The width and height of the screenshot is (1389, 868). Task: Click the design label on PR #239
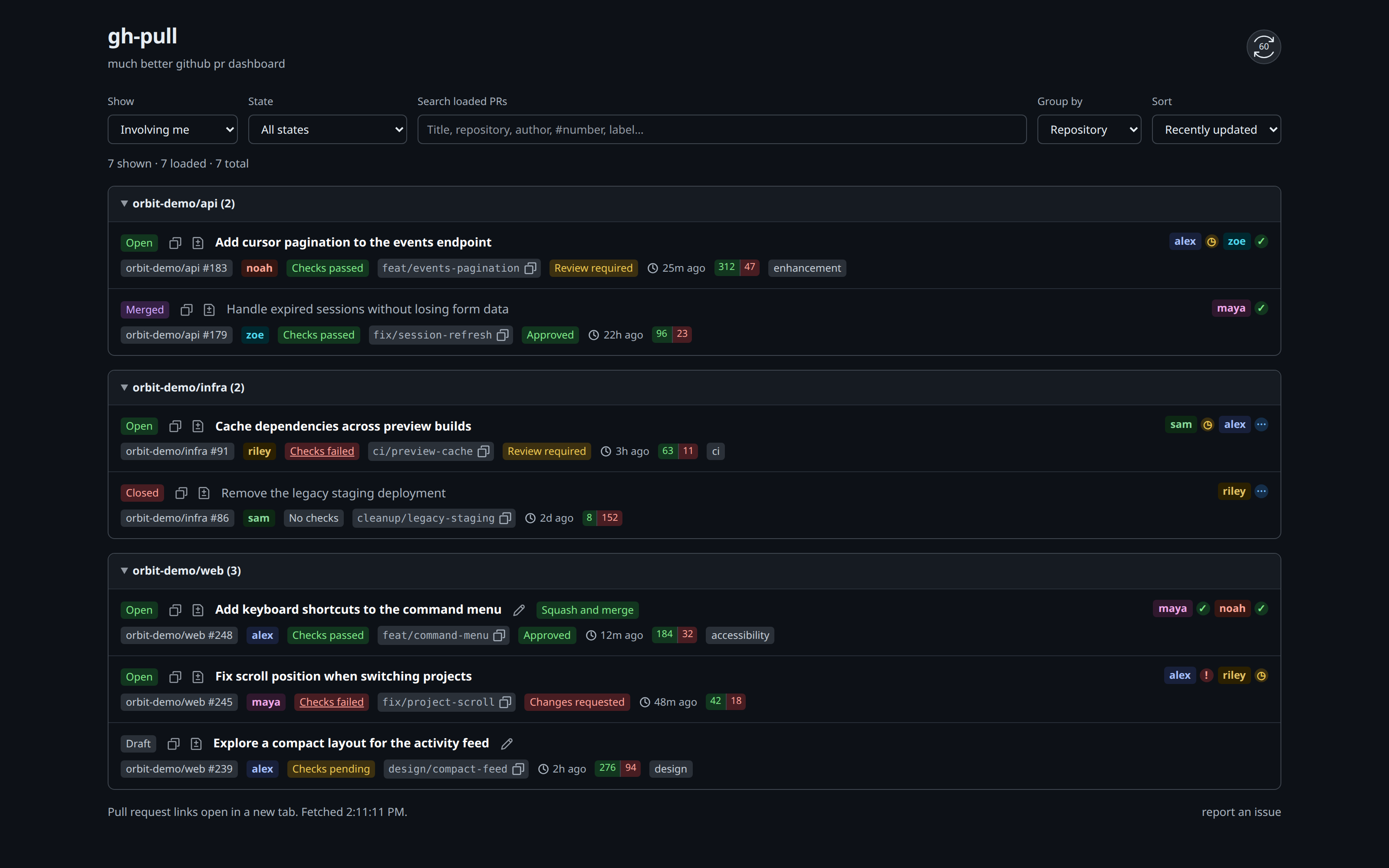click(x=670, y=769)
